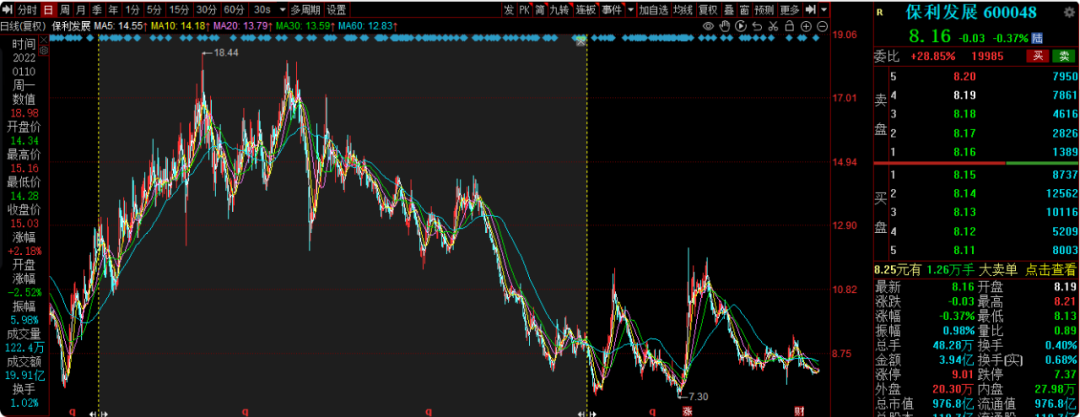Viewport: 1080px width, 417px height.
Task: Click 加自选 to add to watchlist
Action: (x=654, y=10)
